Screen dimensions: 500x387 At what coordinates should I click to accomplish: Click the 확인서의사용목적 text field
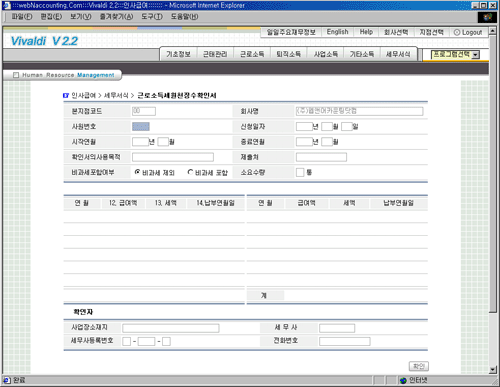click(x=173, y=157)
